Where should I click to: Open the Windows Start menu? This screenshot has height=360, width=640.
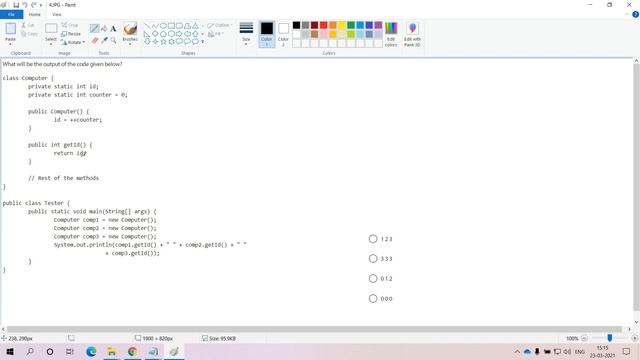tap(10, 351)
